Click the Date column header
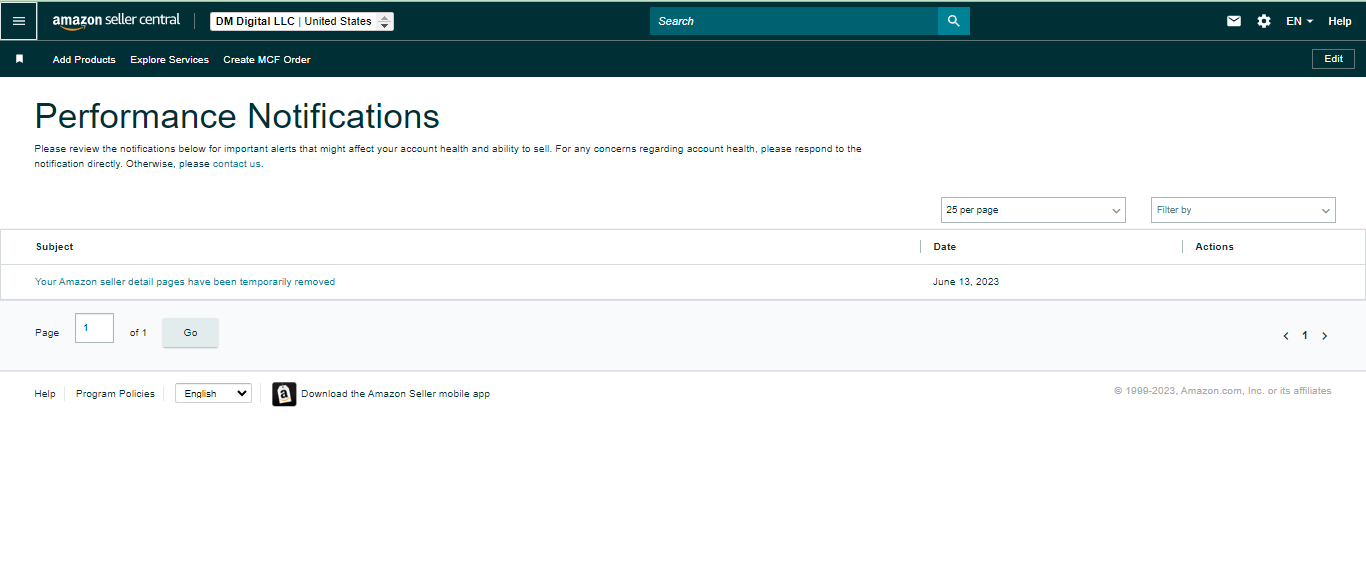Image resolution: width=1366 pixels, height=572 pixels. point(945,247)
